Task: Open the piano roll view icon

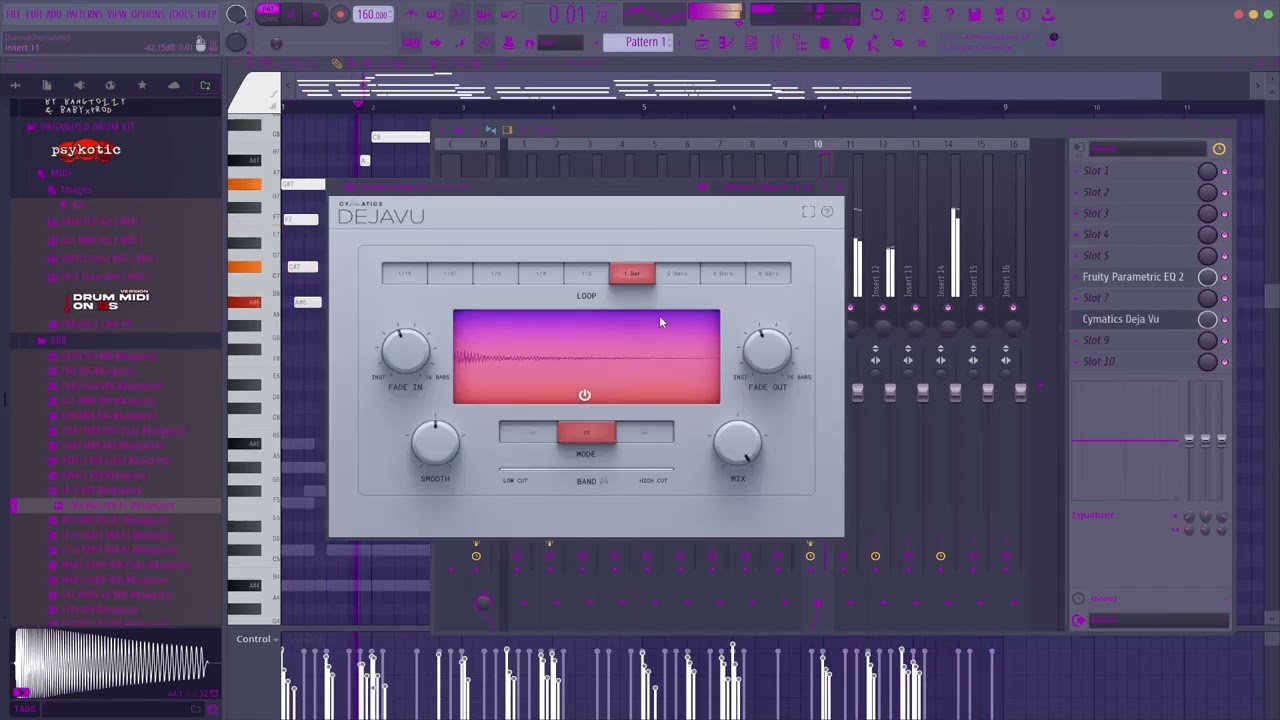Action: 726,42
